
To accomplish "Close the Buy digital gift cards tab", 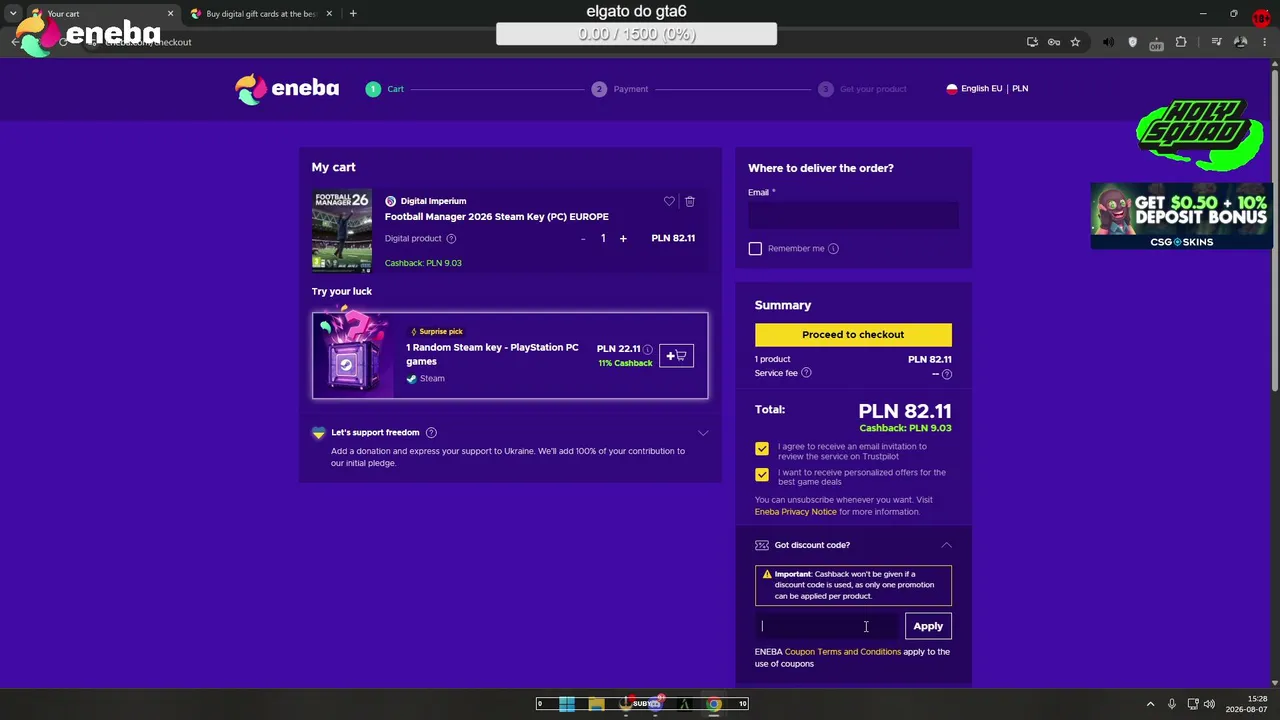I will [x=330, y=14].
